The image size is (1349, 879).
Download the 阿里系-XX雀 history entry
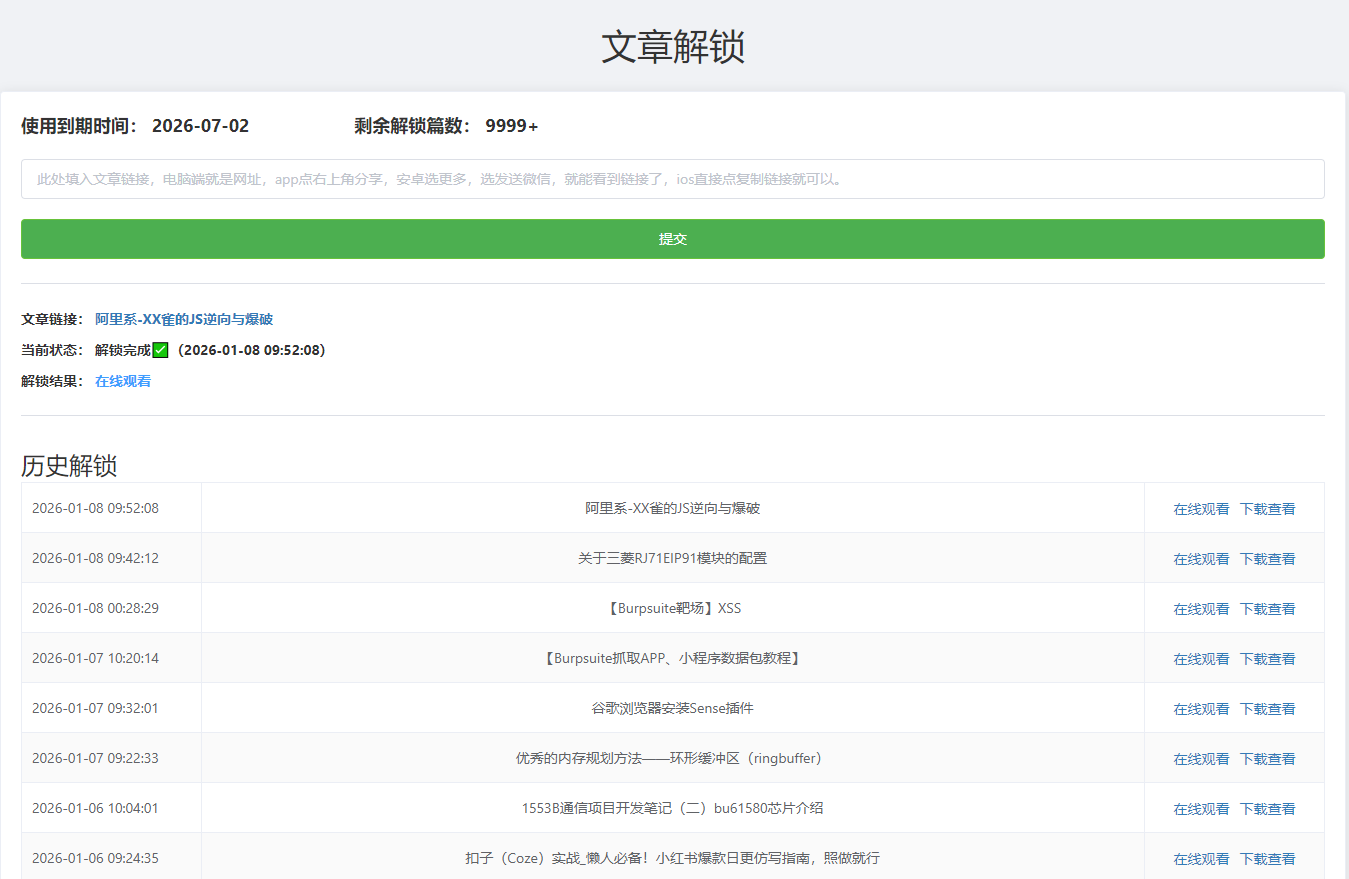[1267, 509]
